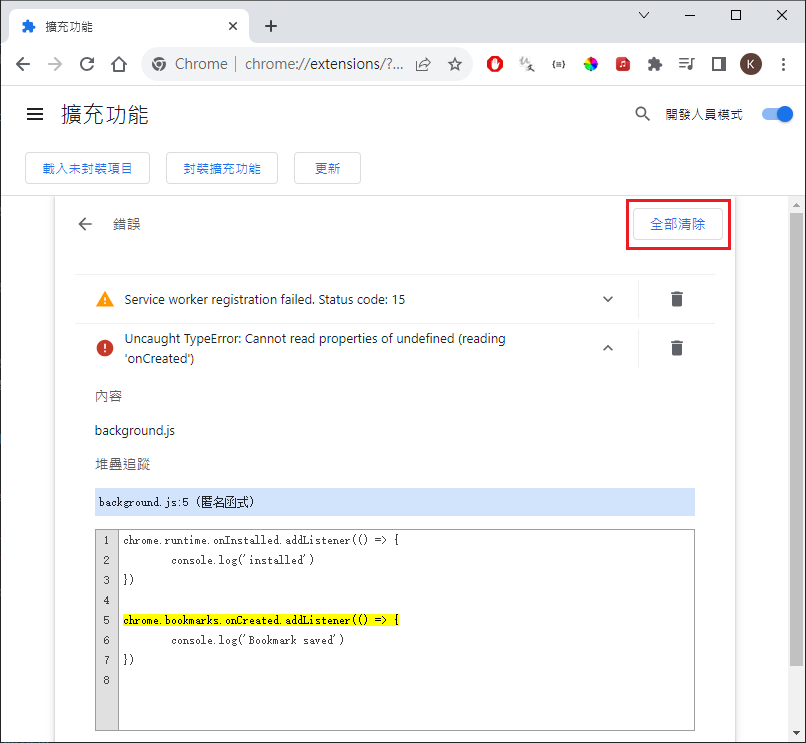Expand the Service worker registration failed entry
This screenshot has width=806, height=743.
pos(607,299)
